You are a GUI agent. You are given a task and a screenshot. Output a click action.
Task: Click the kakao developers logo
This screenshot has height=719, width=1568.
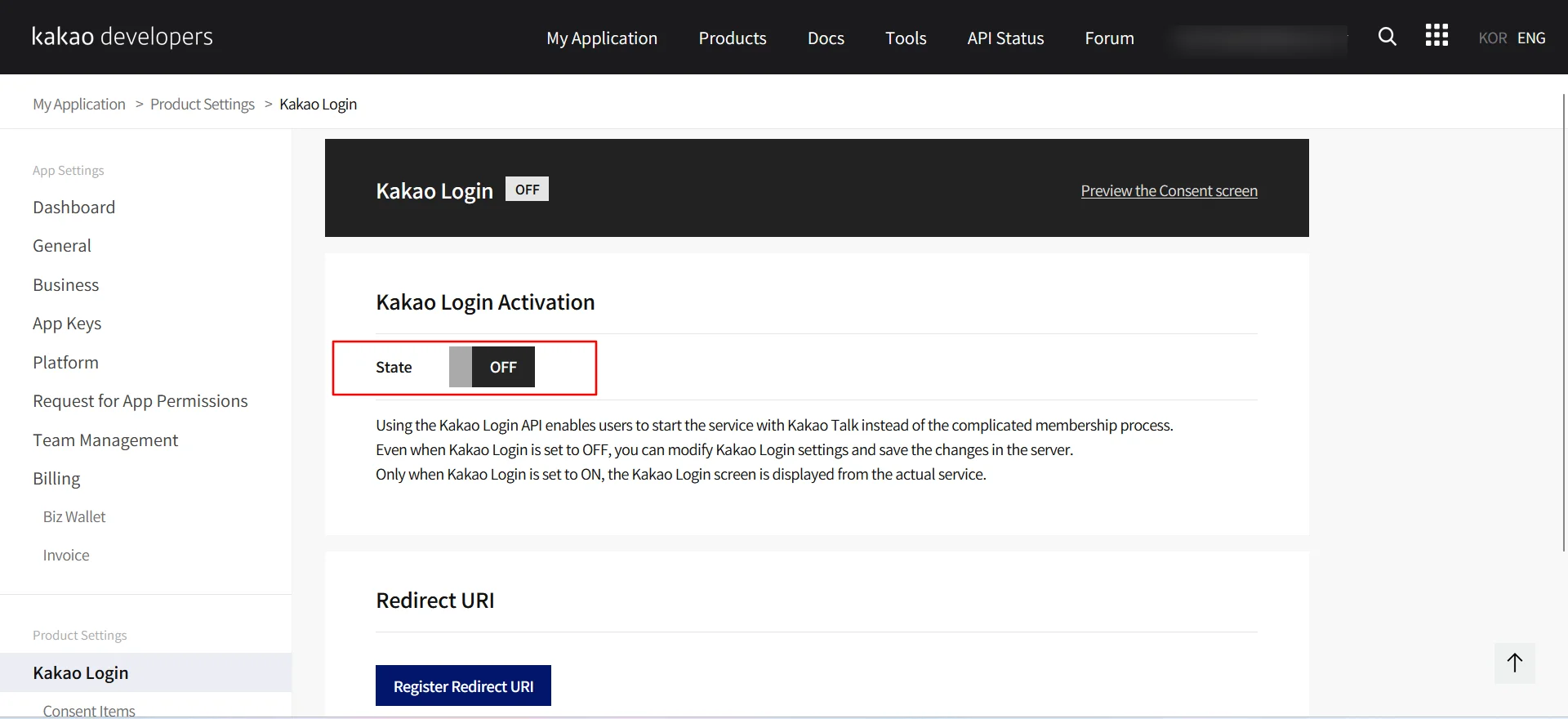(x=122, y=37)
